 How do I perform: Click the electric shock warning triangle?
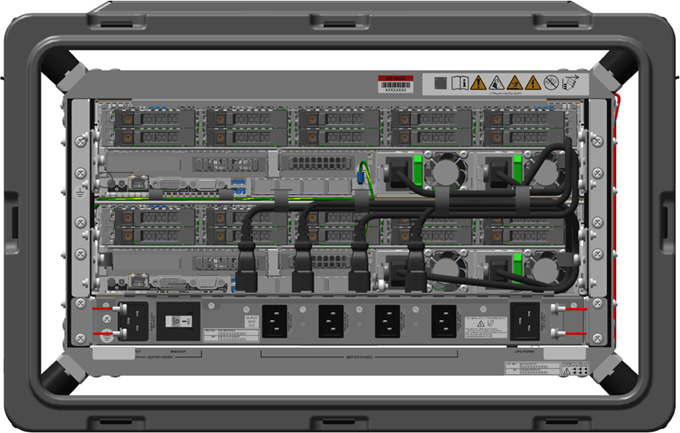click(x=533, y=82)
